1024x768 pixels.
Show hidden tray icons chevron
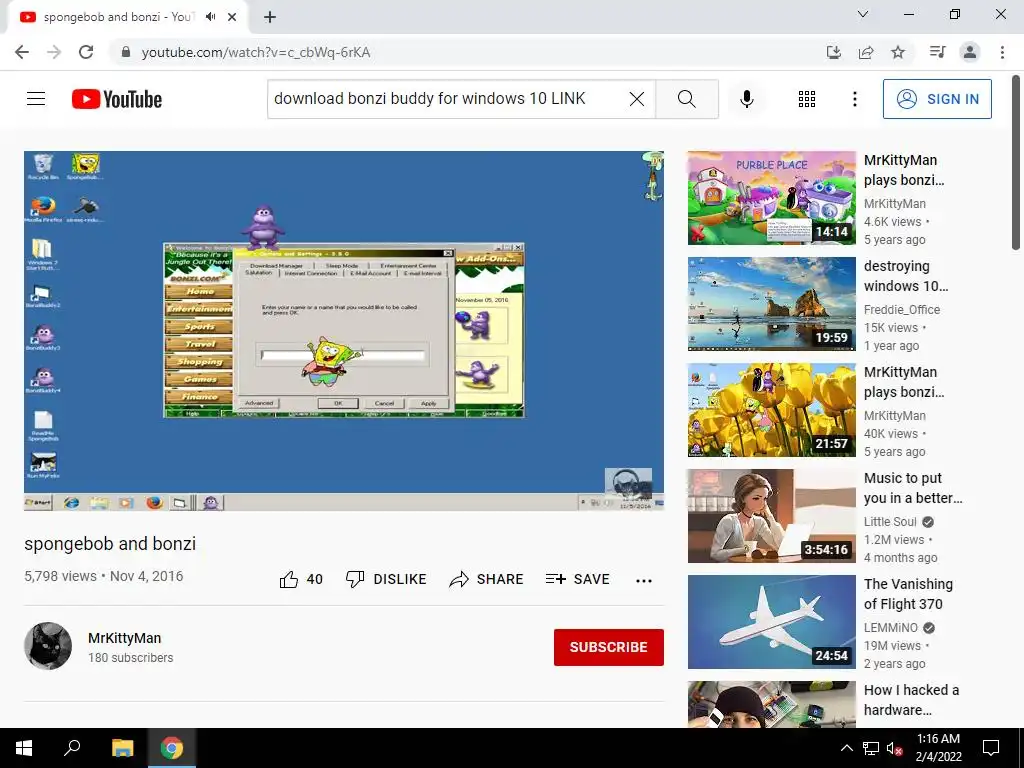coord(846,748)
